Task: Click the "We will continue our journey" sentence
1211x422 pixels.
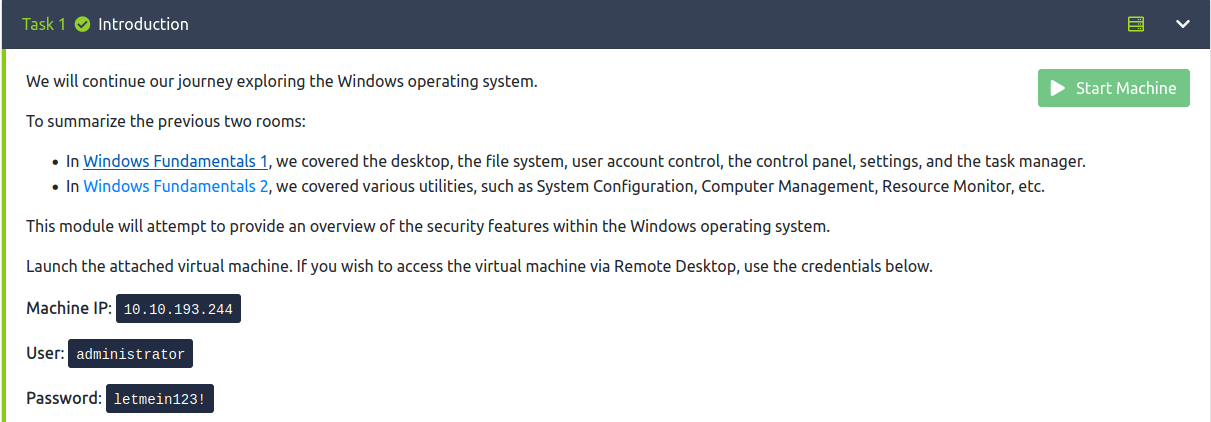Action: point(281,81)
